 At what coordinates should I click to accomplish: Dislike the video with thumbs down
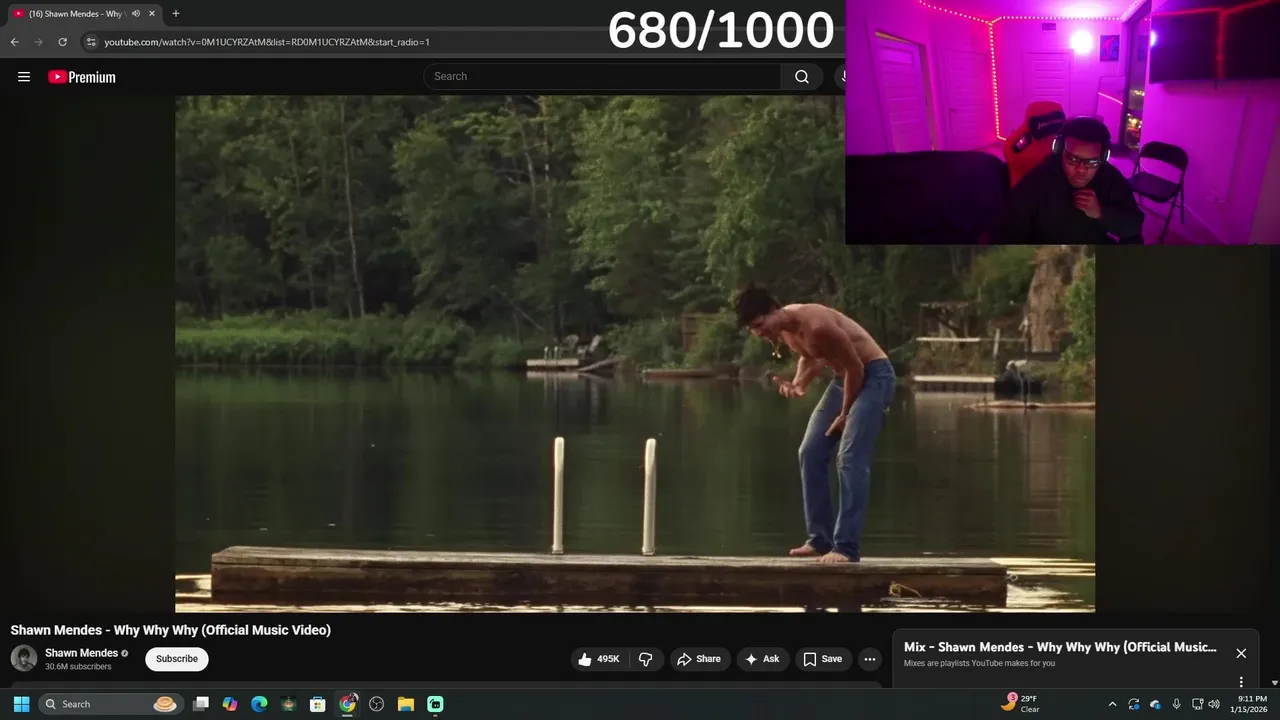pos(646,659)
